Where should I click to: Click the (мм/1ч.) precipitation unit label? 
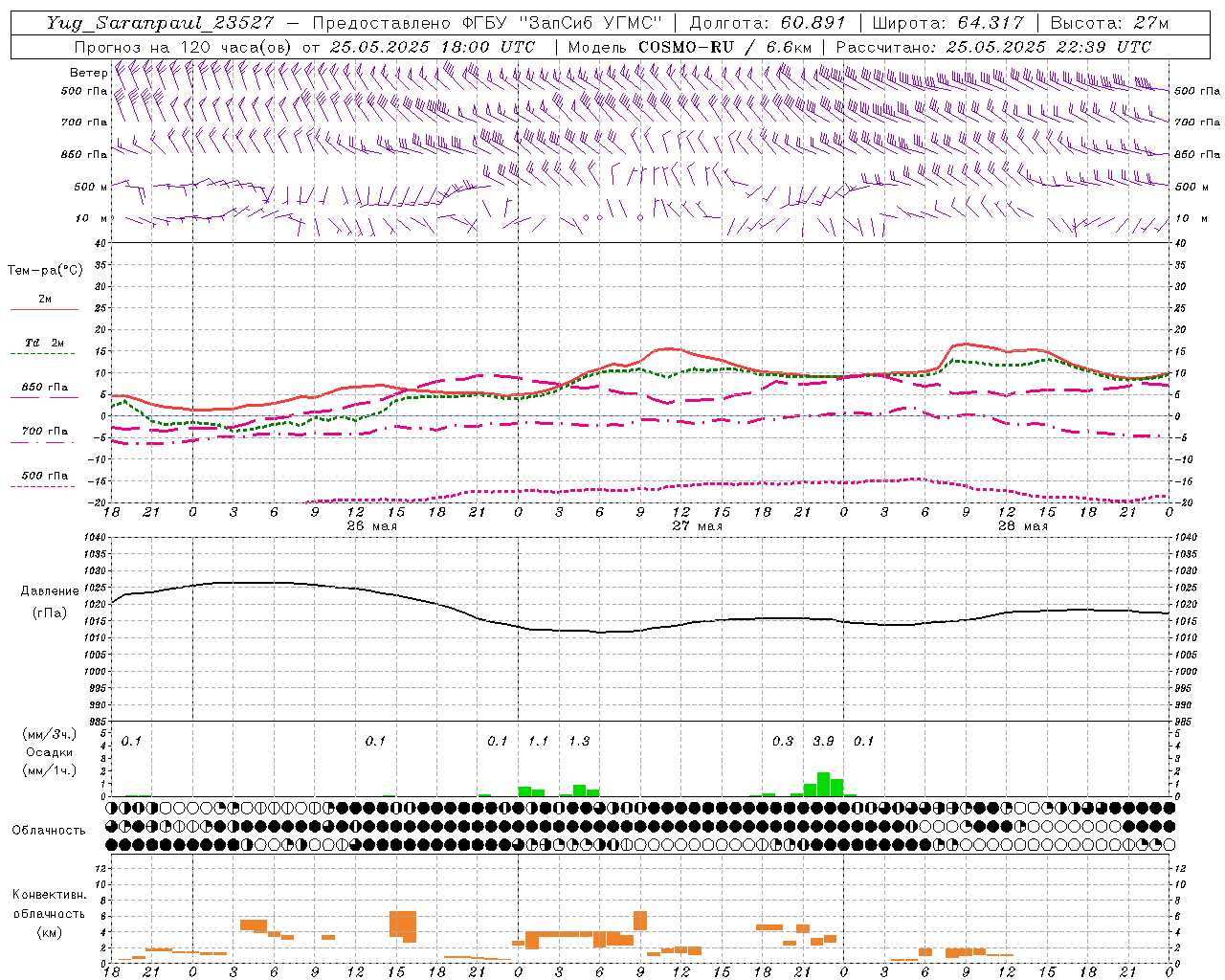(50, 770)
